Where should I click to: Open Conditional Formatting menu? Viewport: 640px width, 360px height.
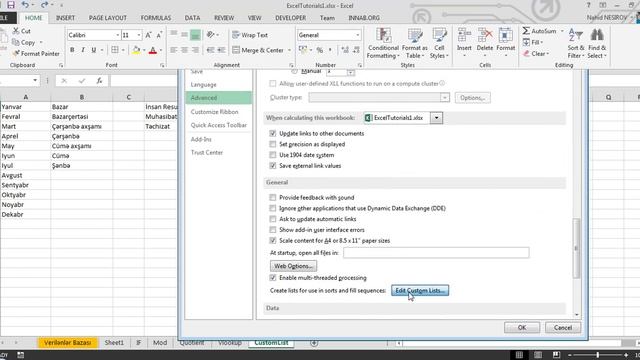click(x=383, y=44)
